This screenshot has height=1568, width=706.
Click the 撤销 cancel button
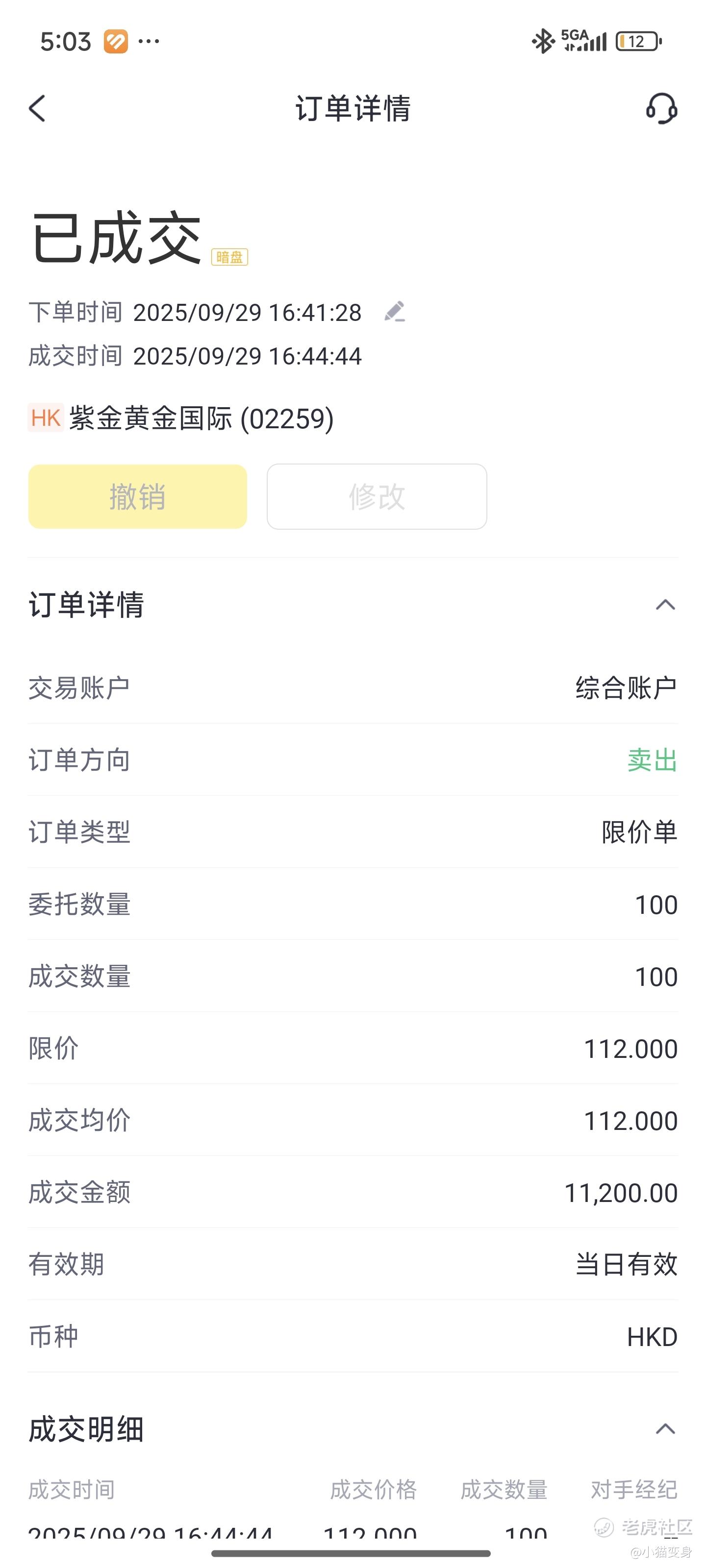coord(138,497)
